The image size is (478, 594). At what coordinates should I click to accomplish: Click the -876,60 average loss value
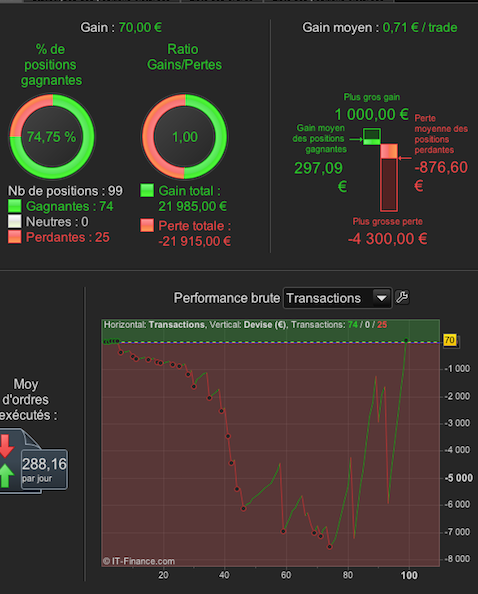[441, 167]
